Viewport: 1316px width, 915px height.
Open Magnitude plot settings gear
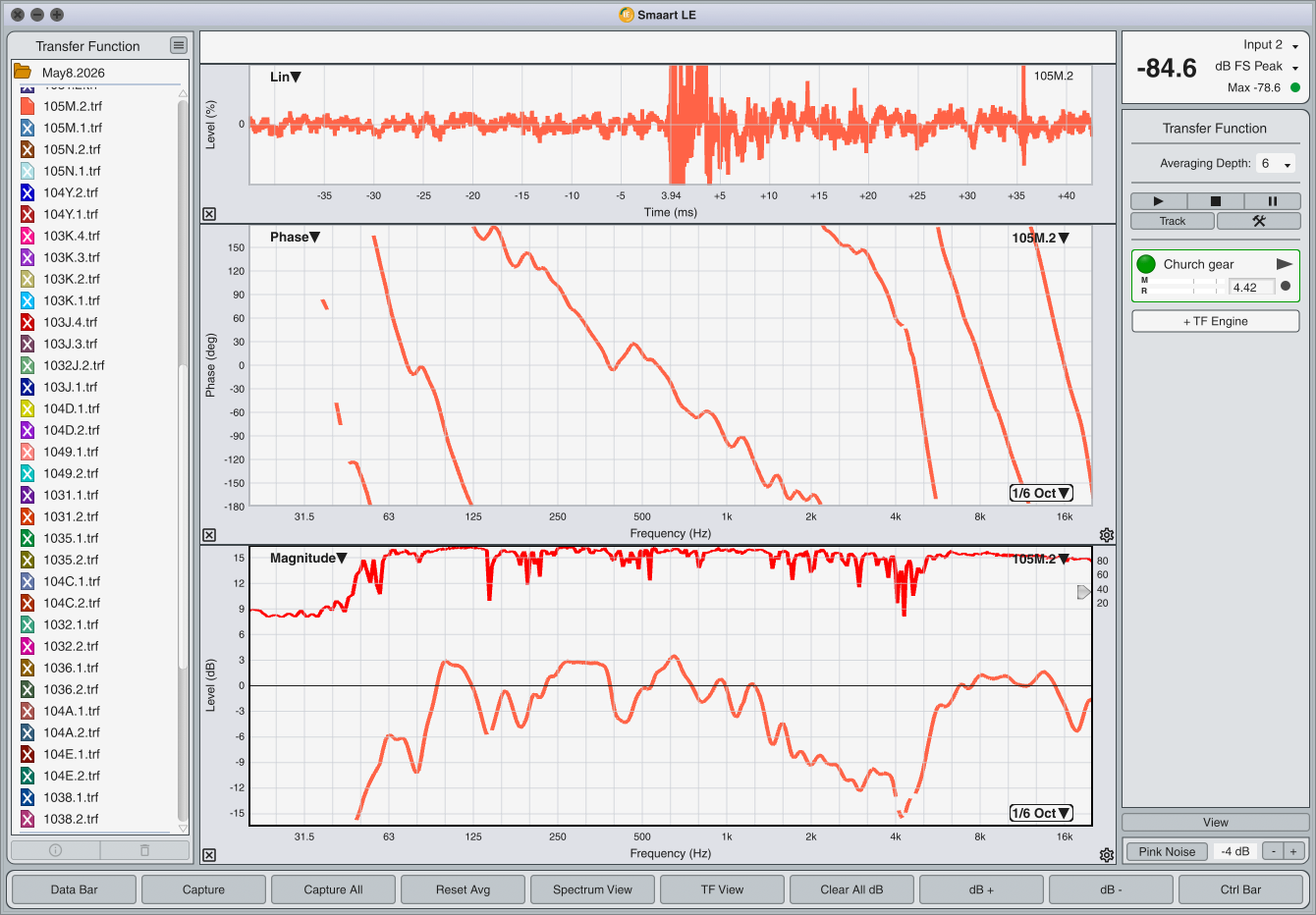(1107, 855)
